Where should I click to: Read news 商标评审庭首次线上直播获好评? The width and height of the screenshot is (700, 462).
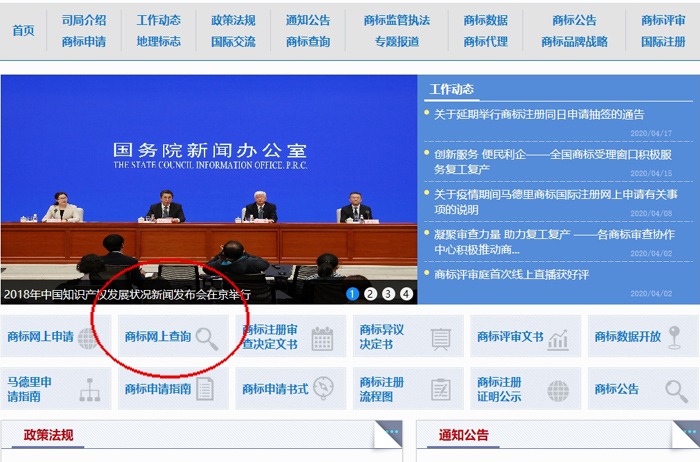pos(512,274)
